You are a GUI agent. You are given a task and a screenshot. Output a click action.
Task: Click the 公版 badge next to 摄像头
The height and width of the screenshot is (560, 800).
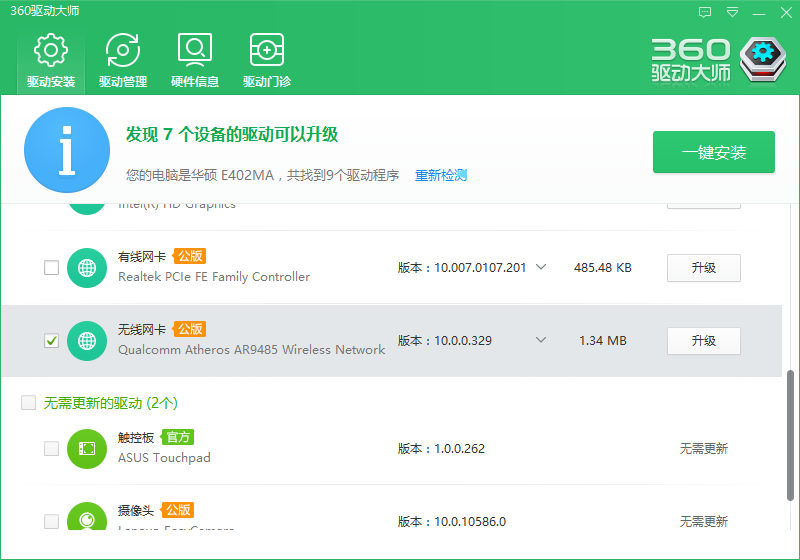point(178,510)
